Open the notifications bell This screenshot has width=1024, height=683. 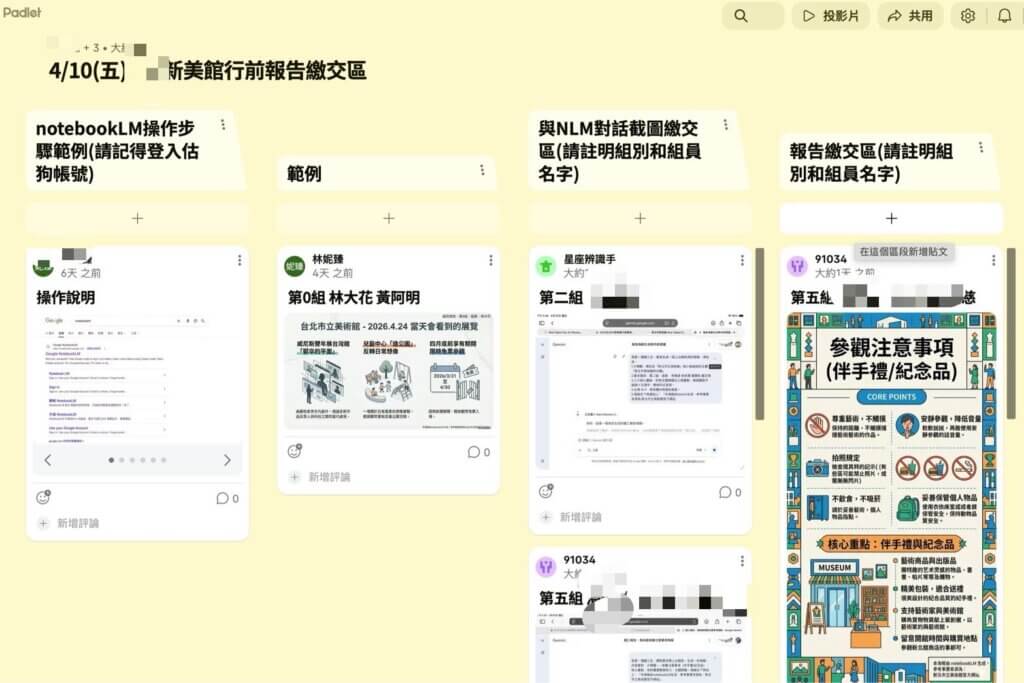(x=1004, y=16)
